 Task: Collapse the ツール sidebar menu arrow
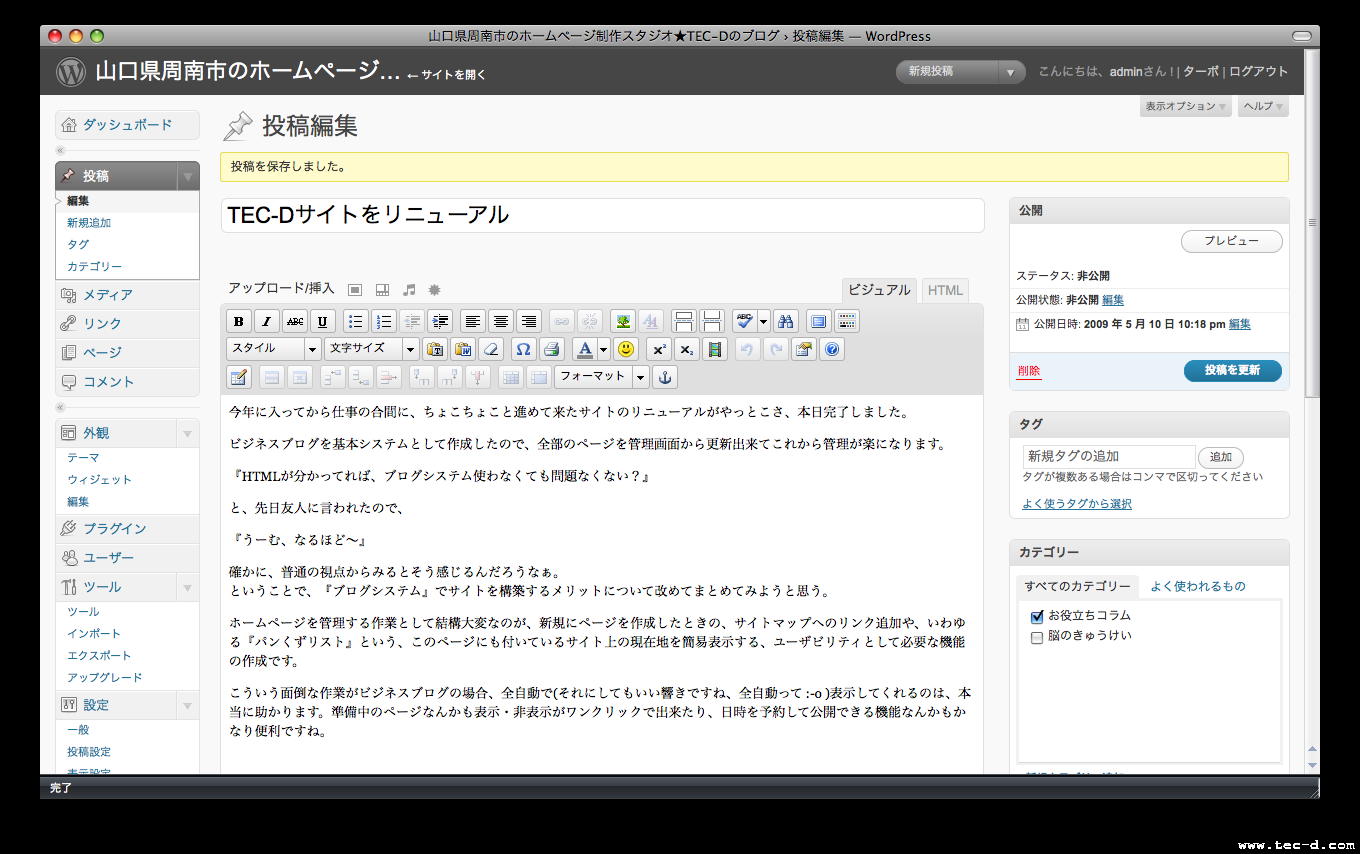coord(187,587)
